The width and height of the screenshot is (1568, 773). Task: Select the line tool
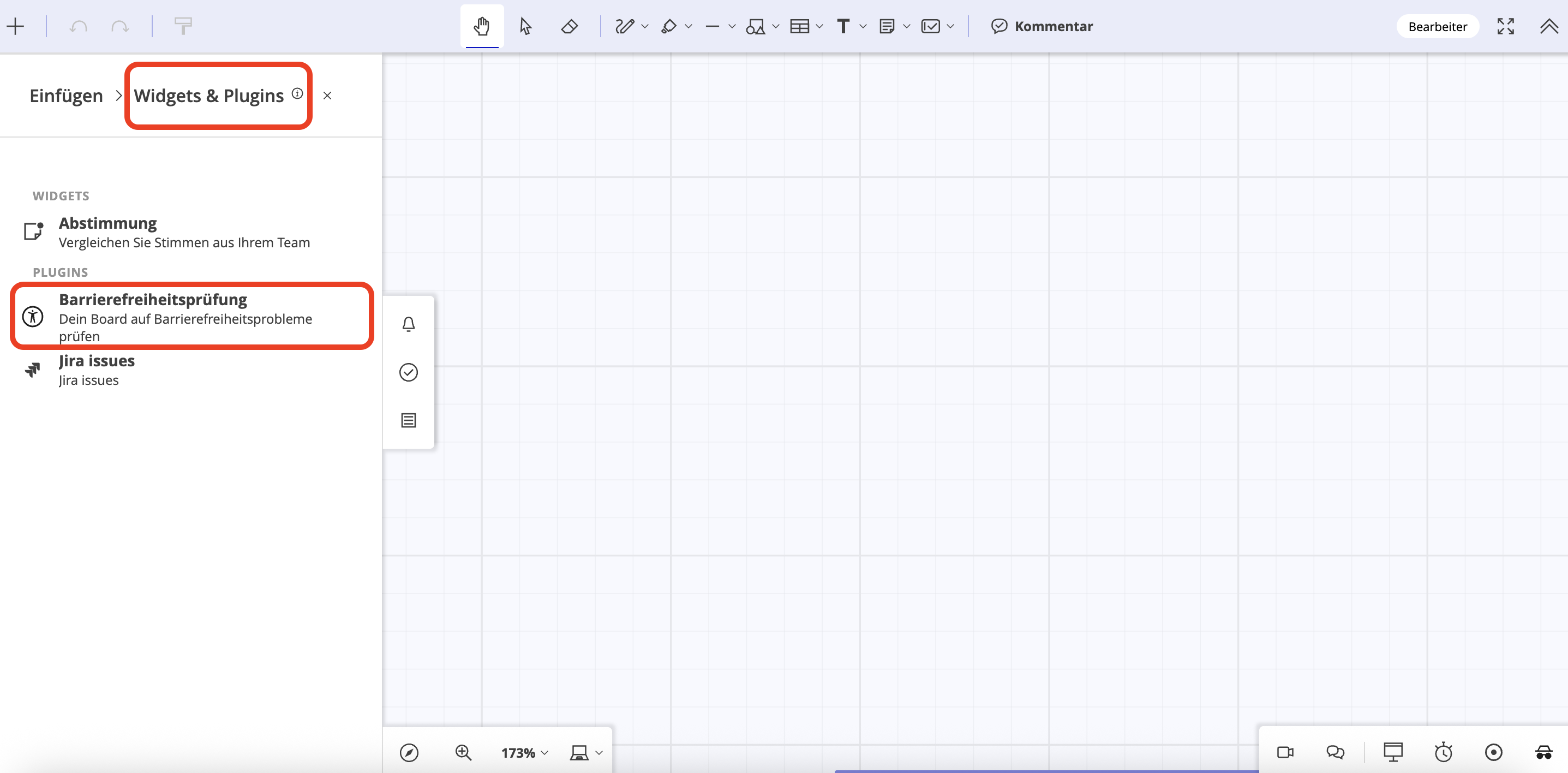pos(712,26)
